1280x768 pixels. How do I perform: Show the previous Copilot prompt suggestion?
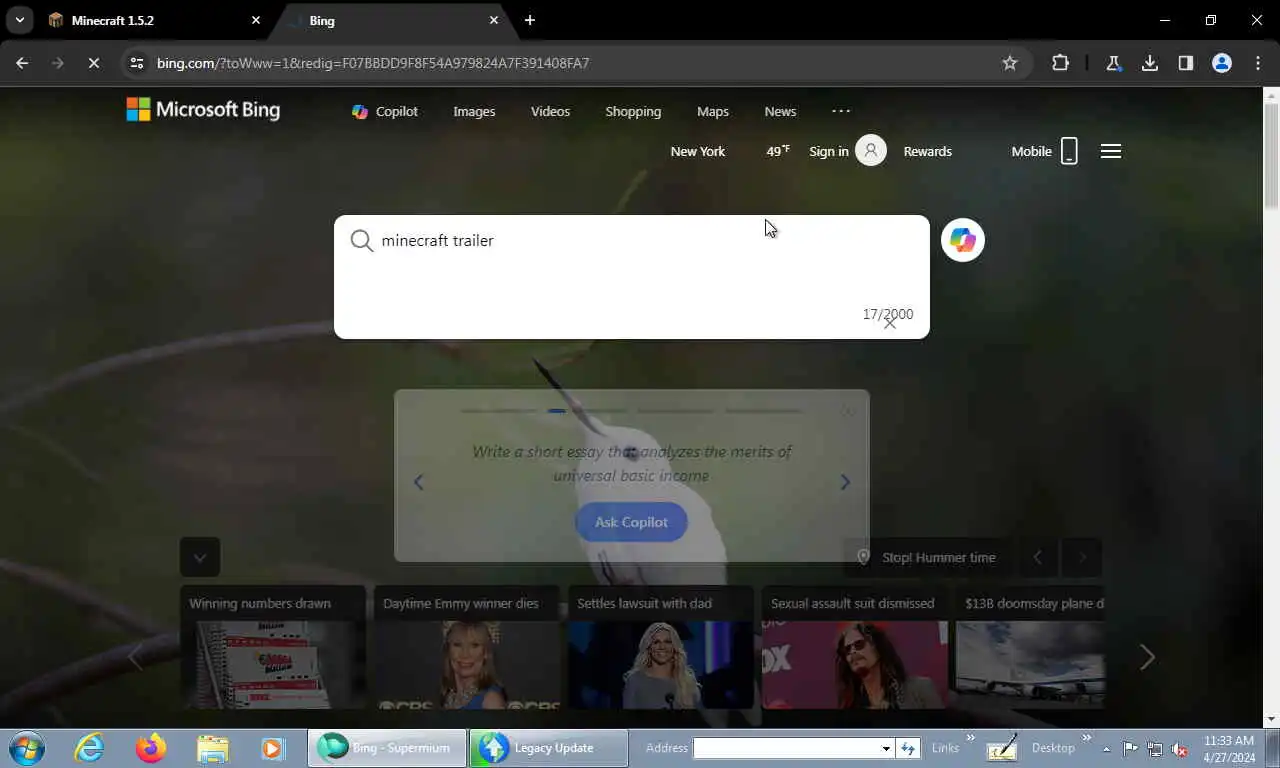click(x=419, y=482)
